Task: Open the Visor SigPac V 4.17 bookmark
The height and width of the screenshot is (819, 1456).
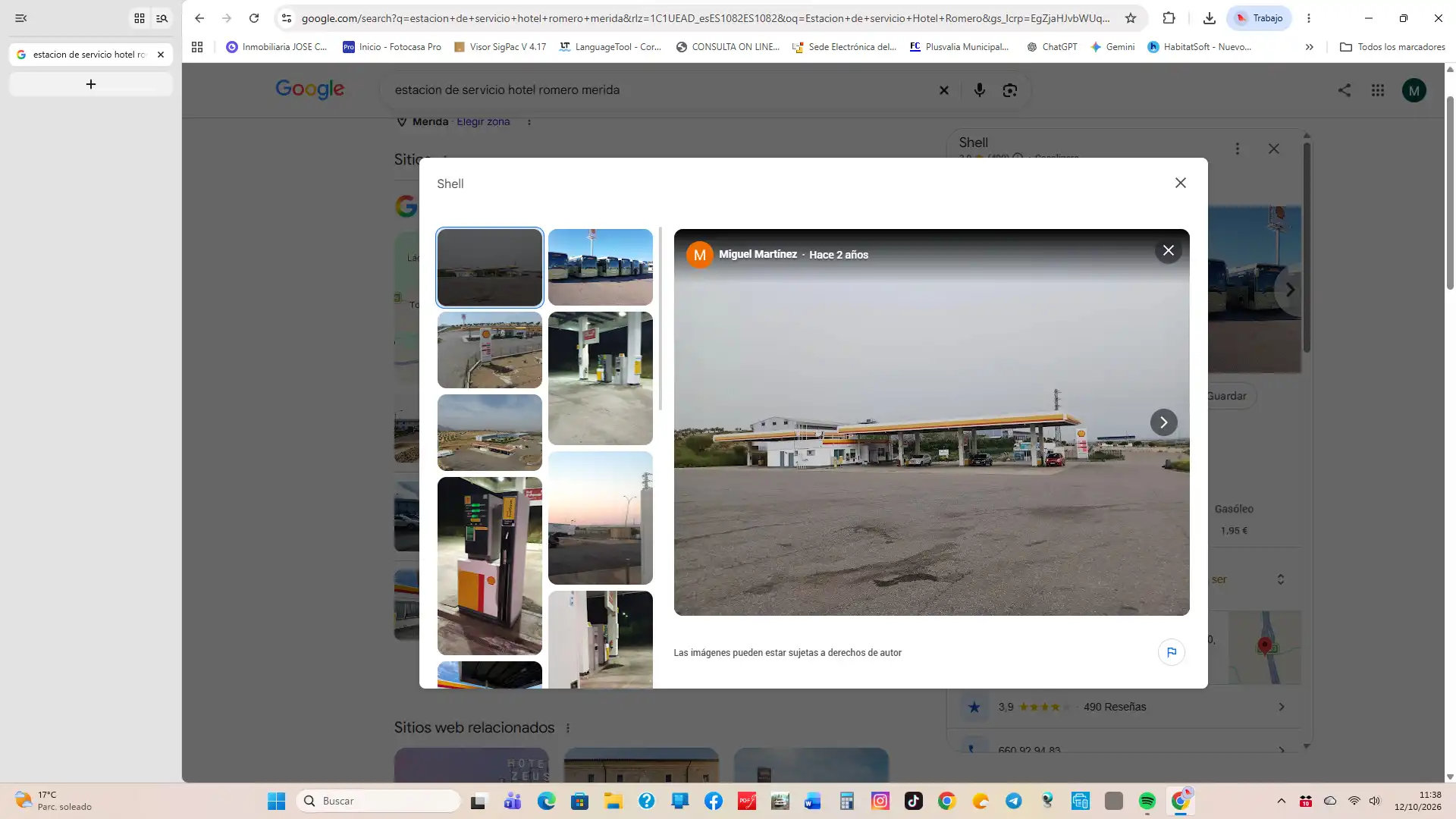Action: click(500, 47)
